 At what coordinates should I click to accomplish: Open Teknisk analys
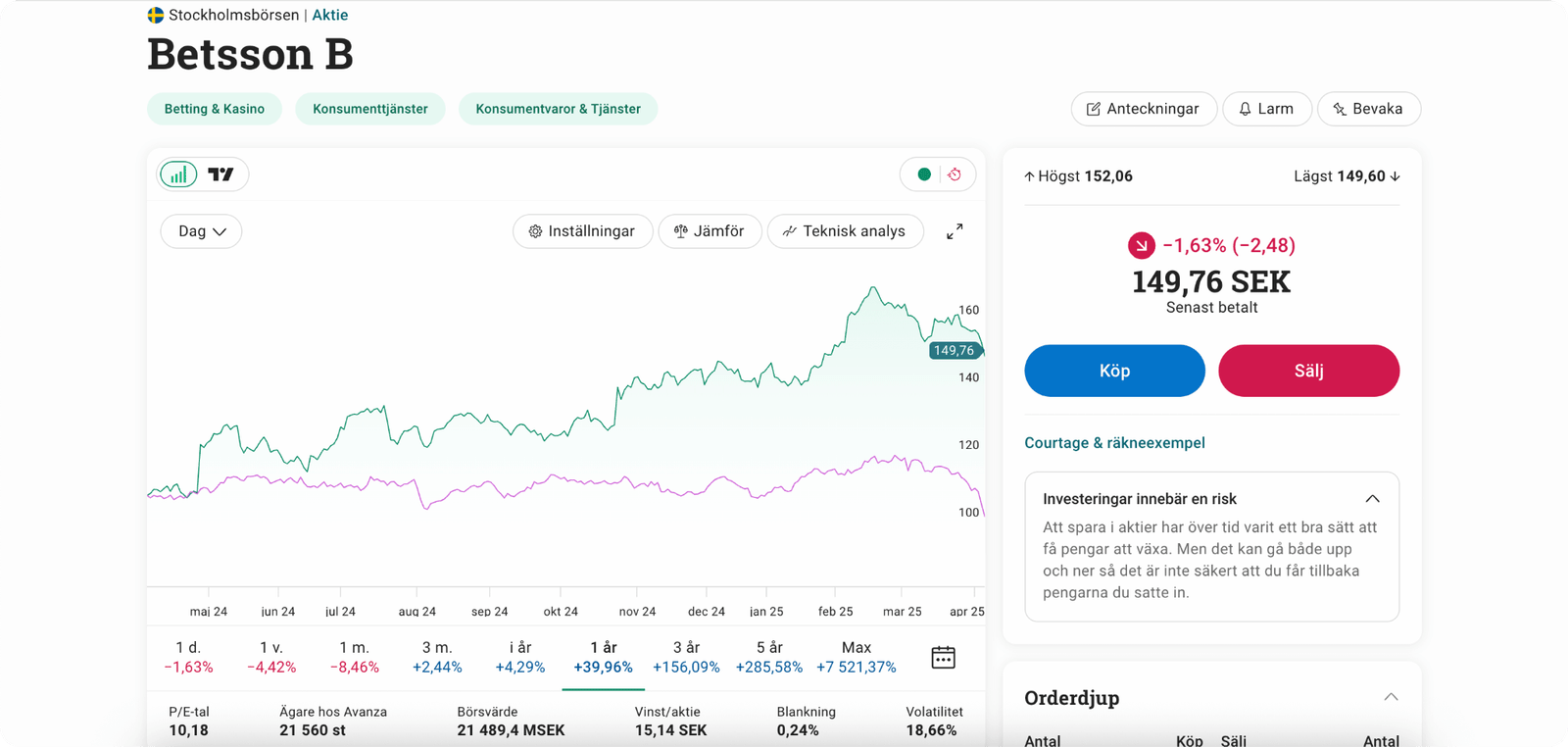(845, 231)
